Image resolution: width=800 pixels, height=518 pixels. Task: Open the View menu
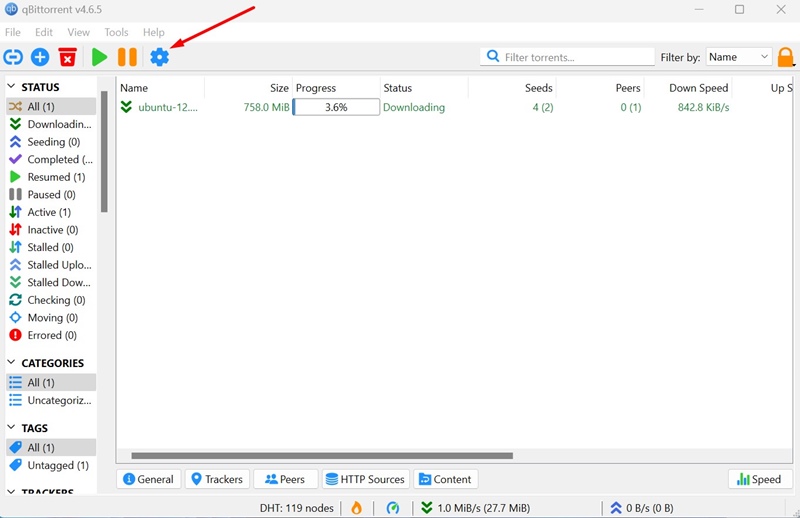(x=79, y=32)
